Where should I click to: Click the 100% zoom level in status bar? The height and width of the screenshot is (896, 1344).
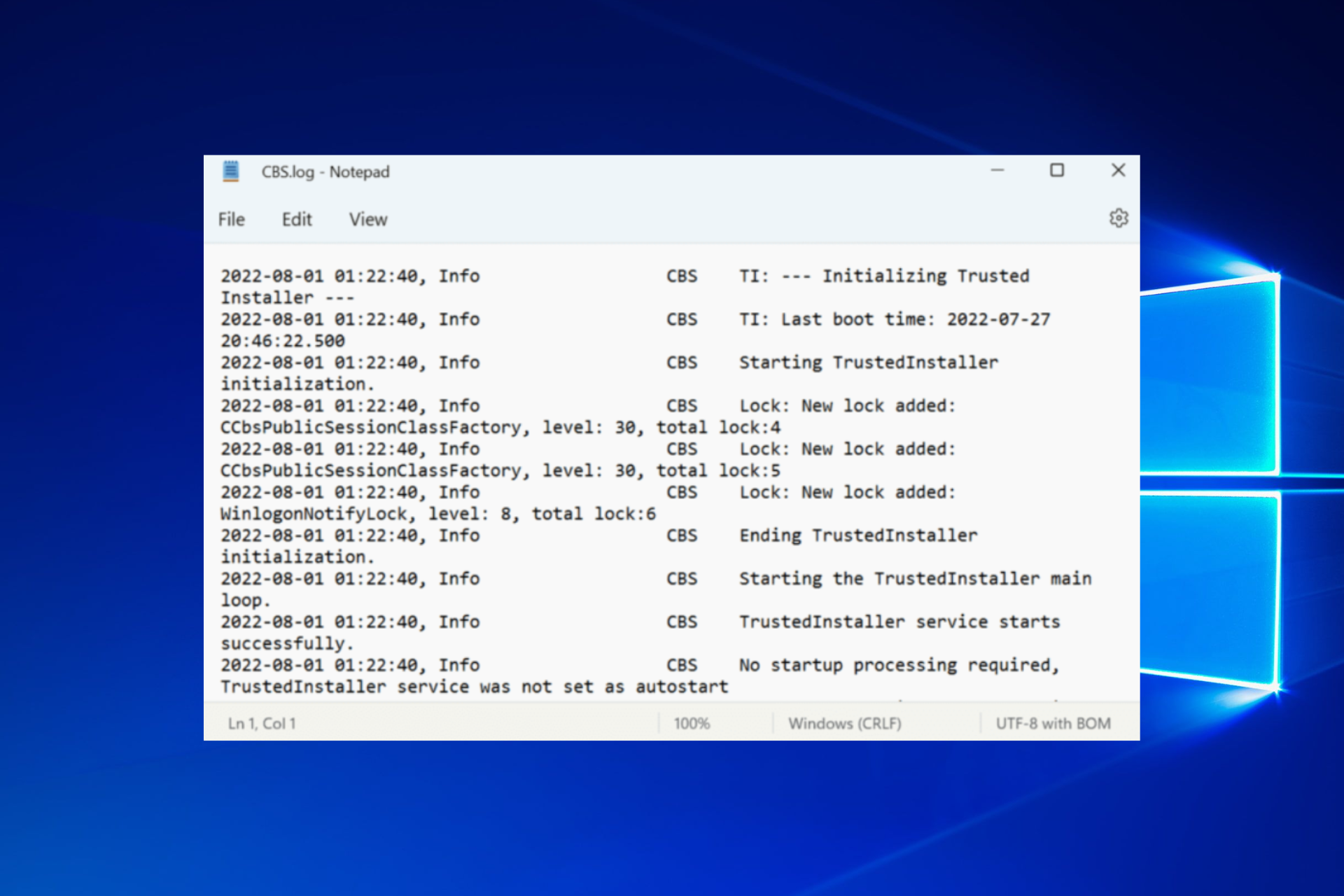tap(692, 723)
